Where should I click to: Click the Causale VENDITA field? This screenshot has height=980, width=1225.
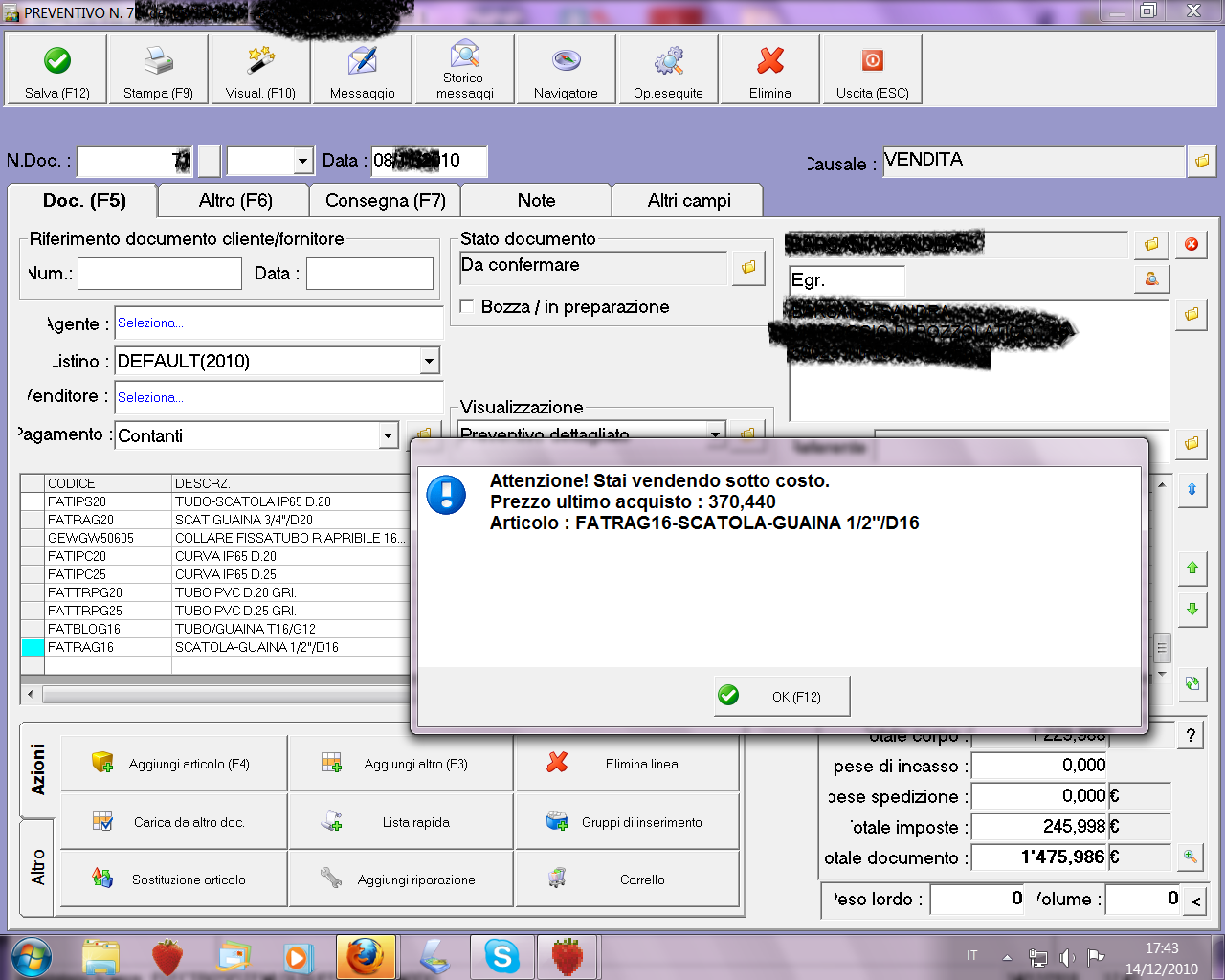coord(1033,161)
